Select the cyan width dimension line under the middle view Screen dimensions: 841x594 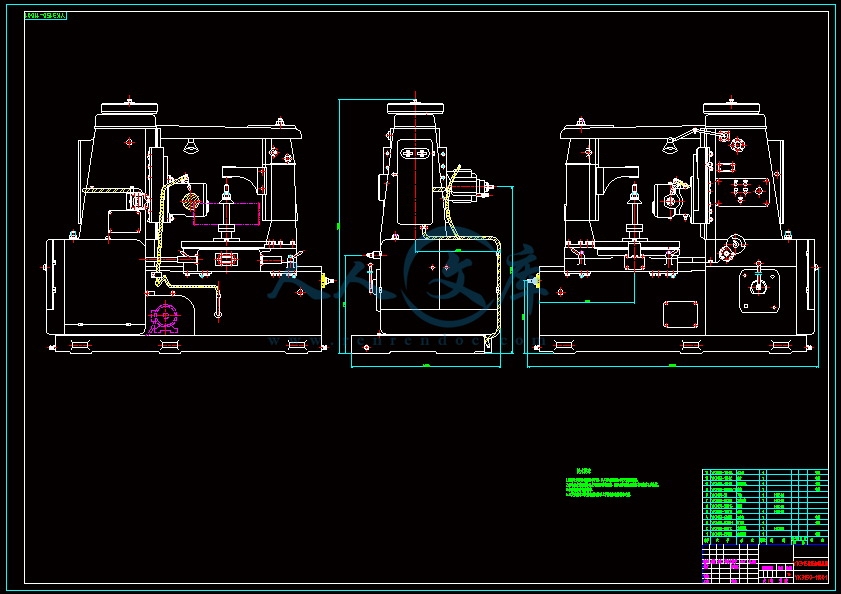click(x=426, y=366)
